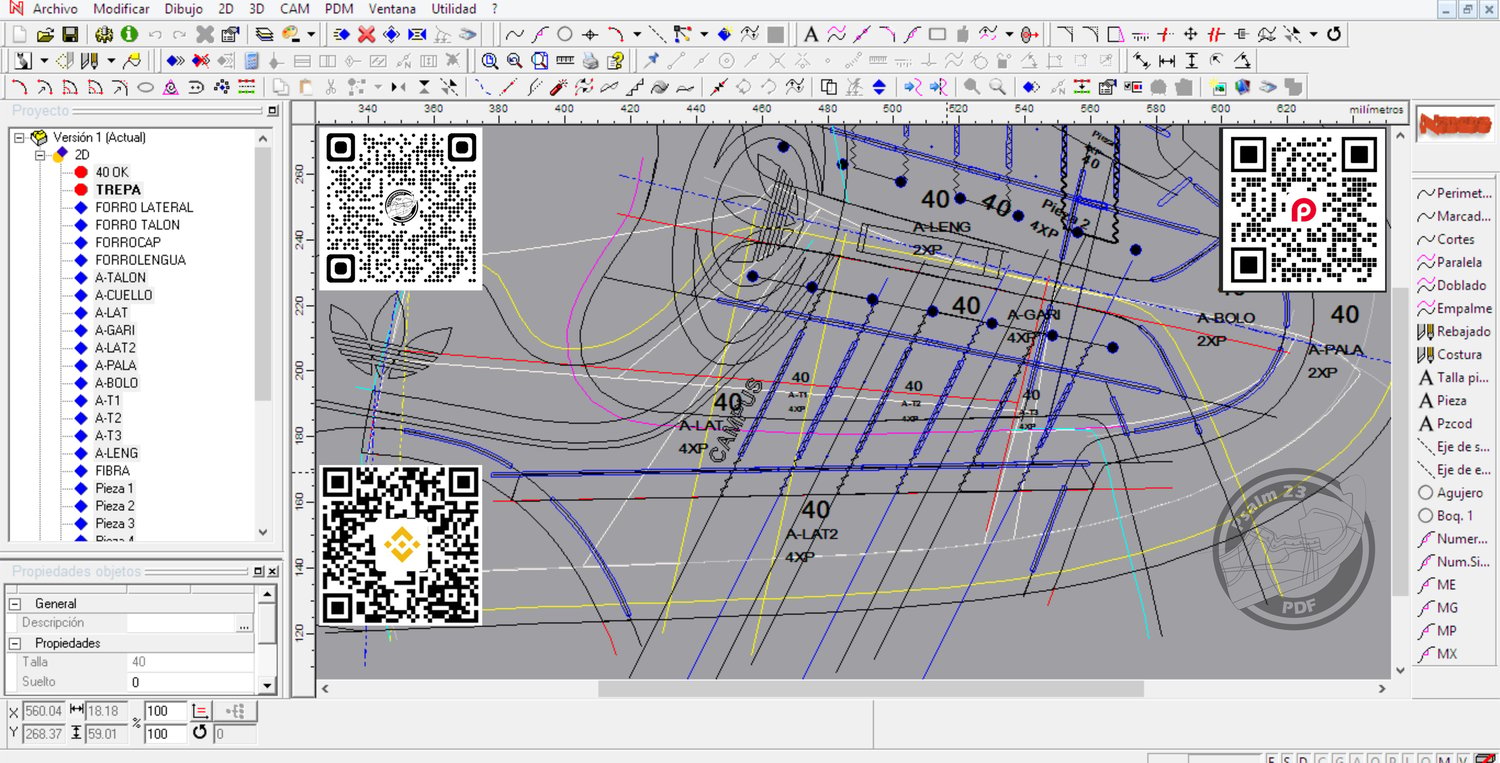Click the lower percent scale field
This screenshot has width=1500, height=763.
click(165, 735)
